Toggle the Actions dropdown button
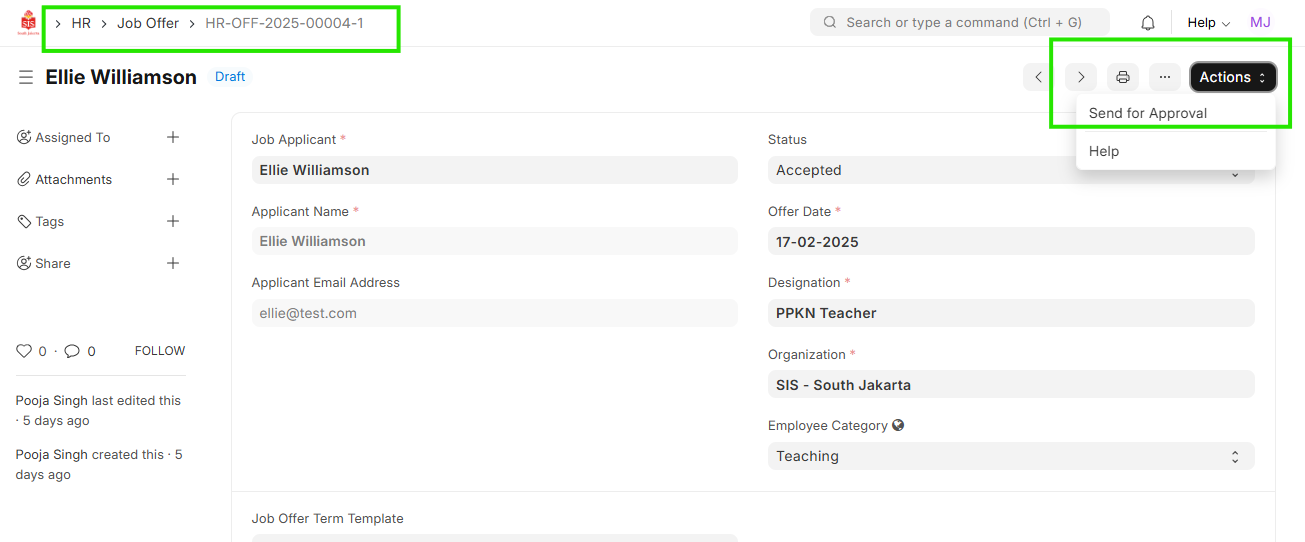 (1232, 77)
